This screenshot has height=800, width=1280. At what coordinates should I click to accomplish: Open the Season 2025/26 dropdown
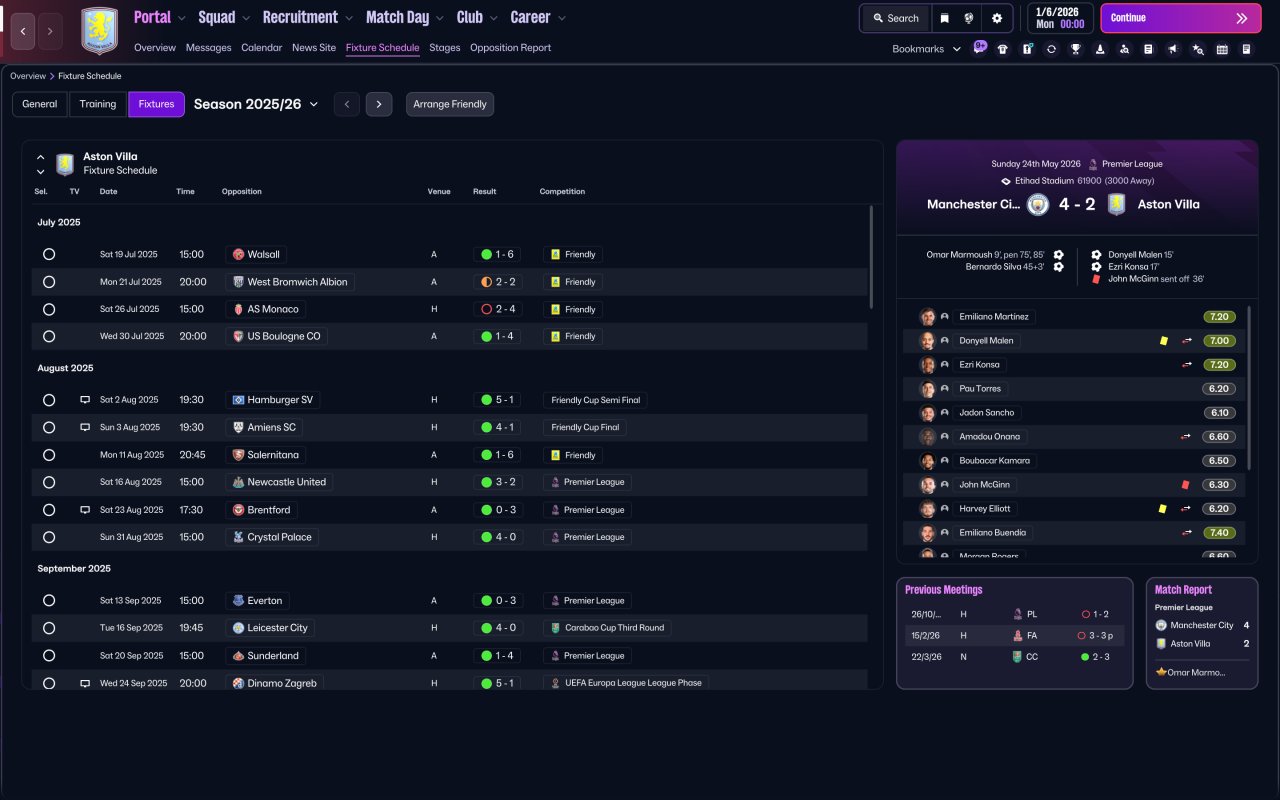[256, 104]
